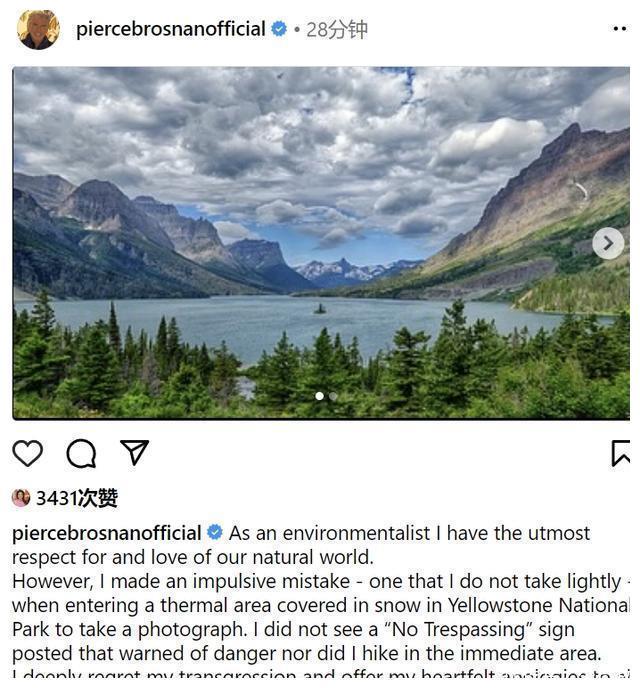The image size is (640, 688).
Task: Click the small liker avatar beside likes count
Action: click(21, 498)
